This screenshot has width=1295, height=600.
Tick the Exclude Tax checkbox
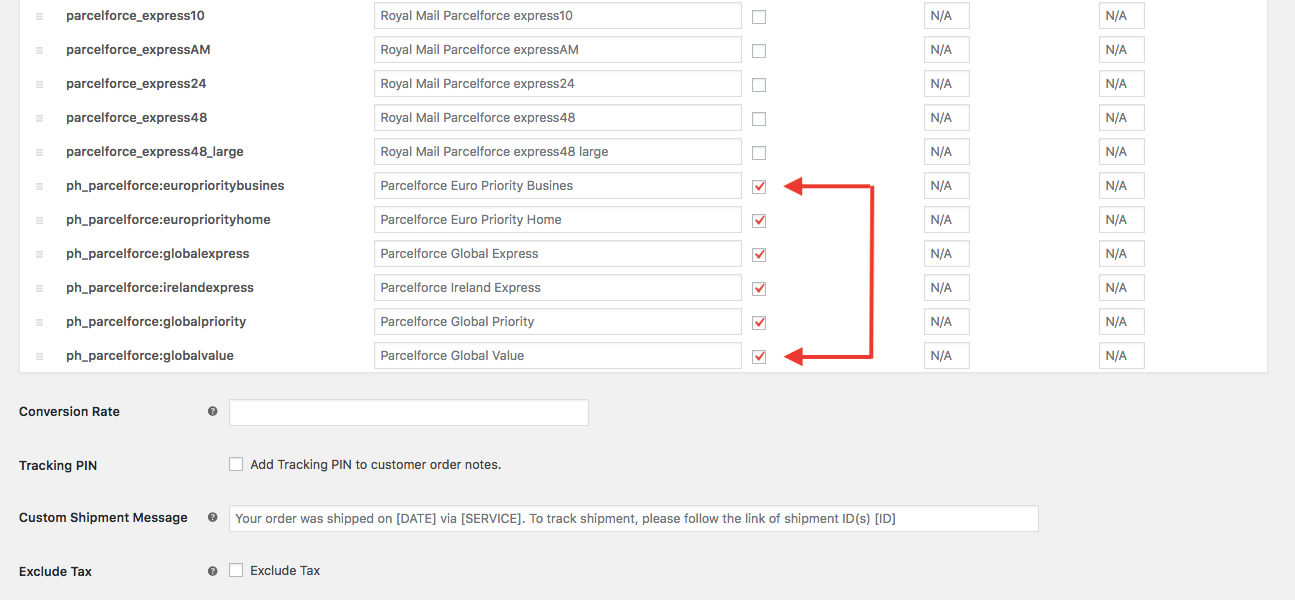point(236,570)
